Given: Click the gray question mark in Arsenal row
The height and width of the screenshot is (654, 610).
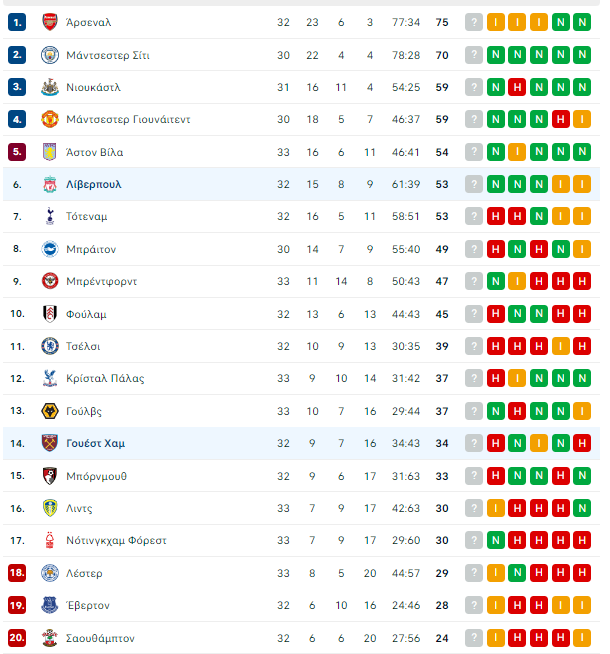Looking at the screenshot, I should [x=474, y=22].
